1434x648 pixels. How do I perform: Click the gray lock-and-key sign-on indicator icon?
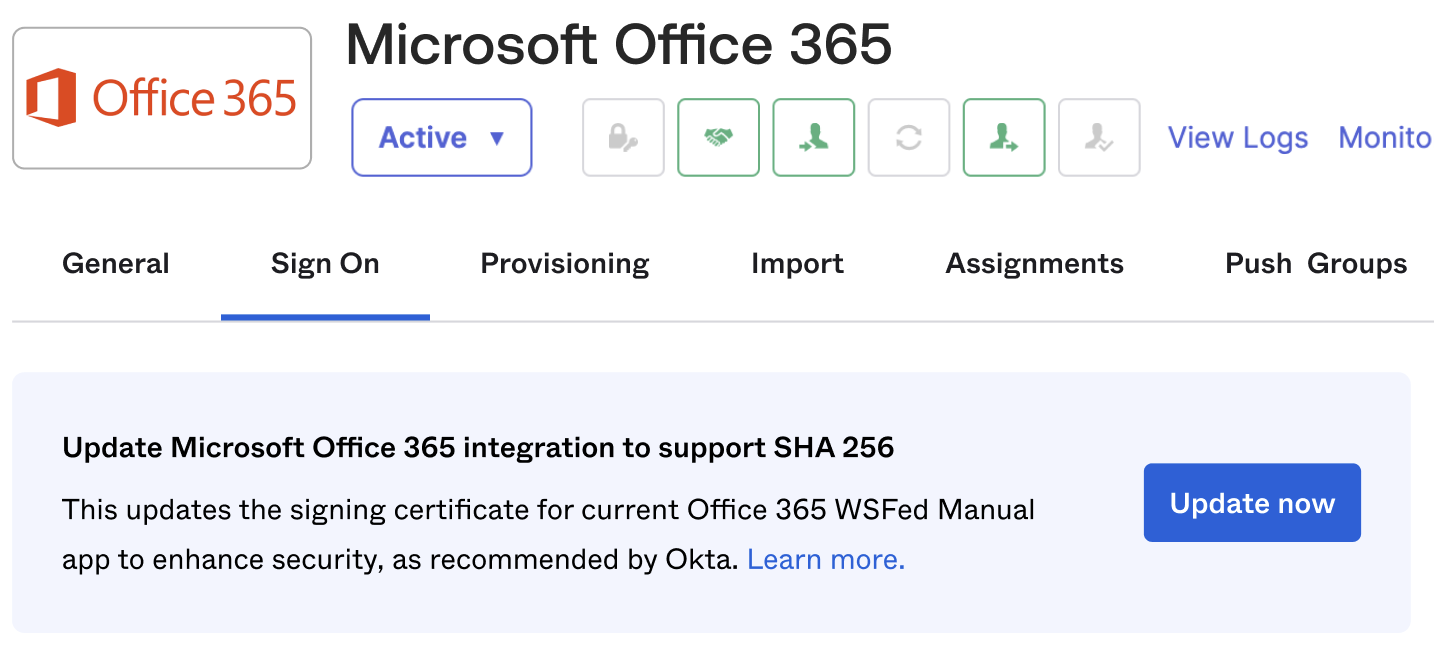623,137
